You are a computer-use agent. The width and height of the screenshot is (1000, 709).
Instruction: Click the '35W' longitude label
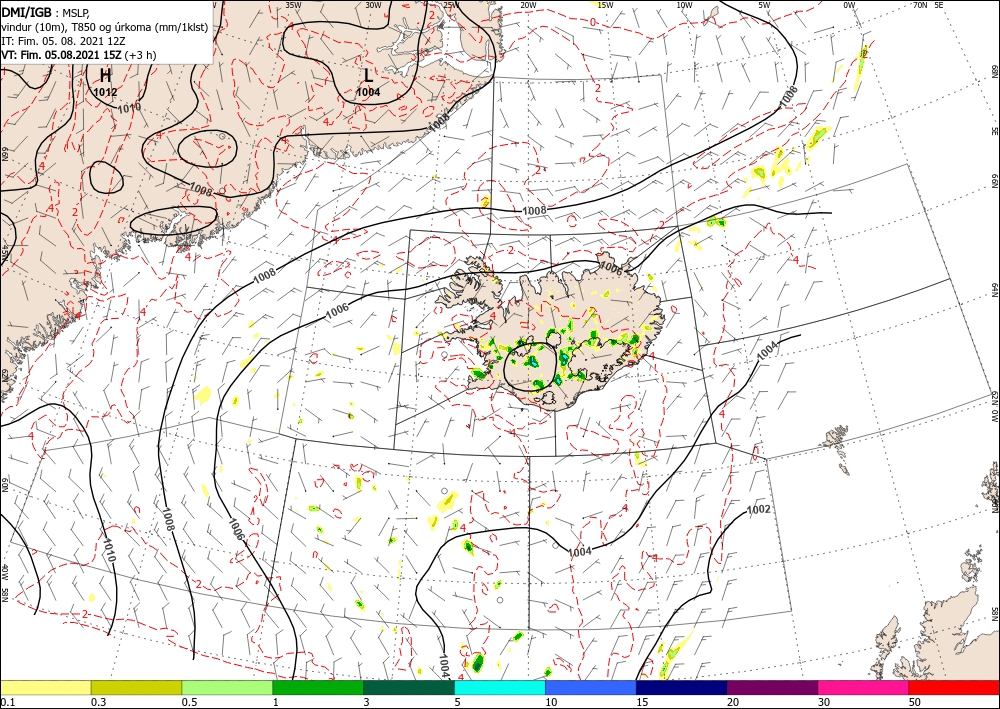(x=293, y=5)
